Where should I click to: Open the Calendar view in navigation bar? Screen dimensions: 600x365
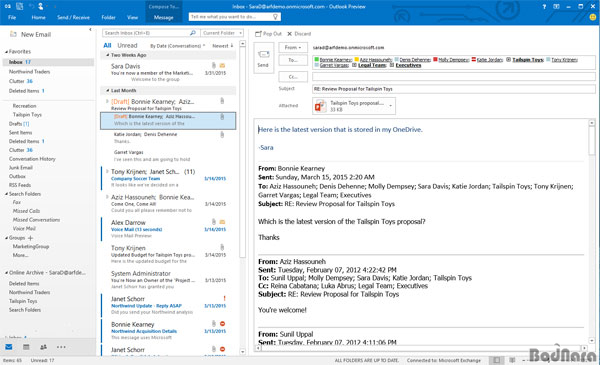pos(26,347)
